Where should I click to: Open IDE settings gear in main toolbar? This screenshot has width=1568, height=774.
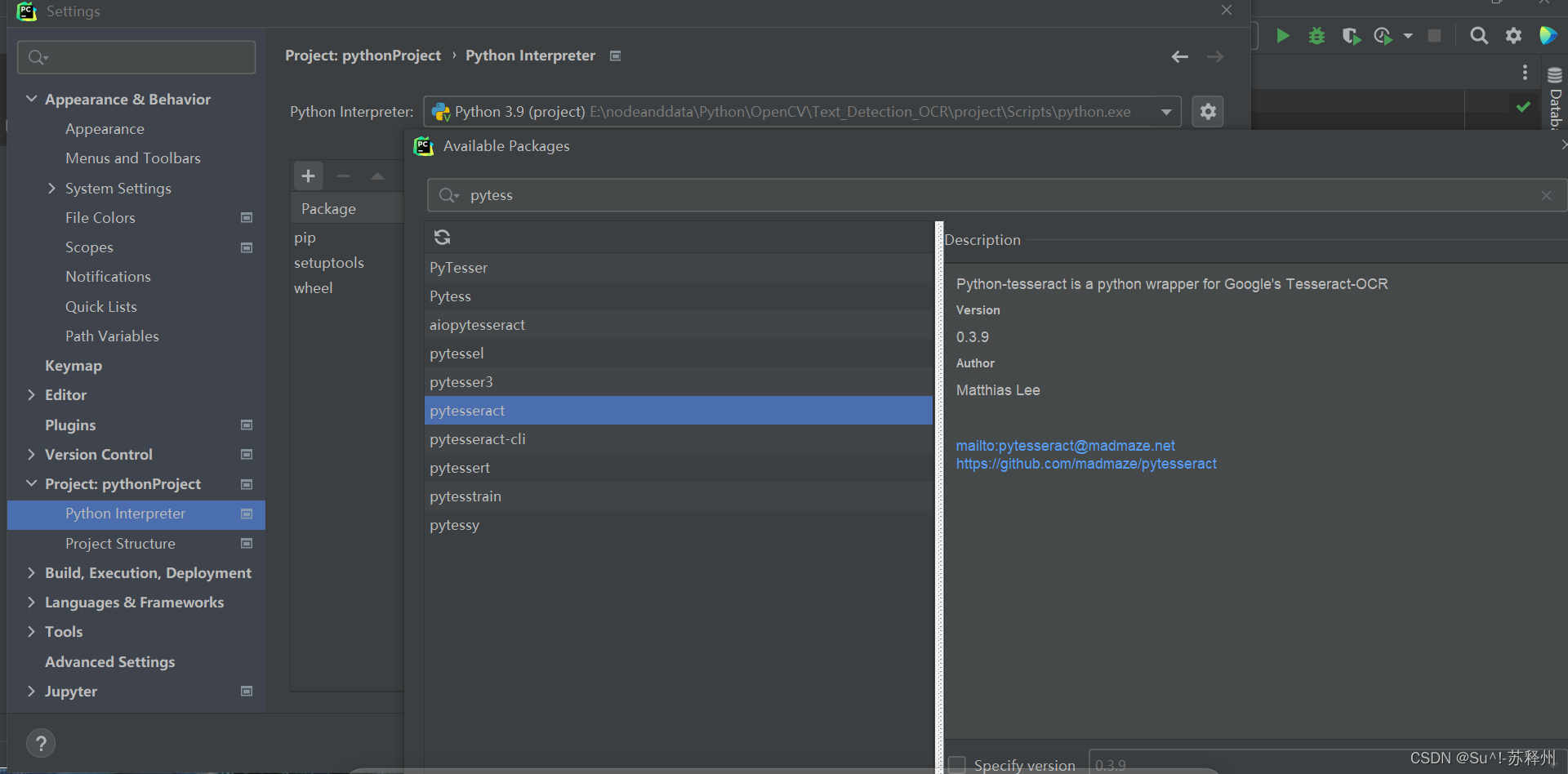[x=1513, y=35]
